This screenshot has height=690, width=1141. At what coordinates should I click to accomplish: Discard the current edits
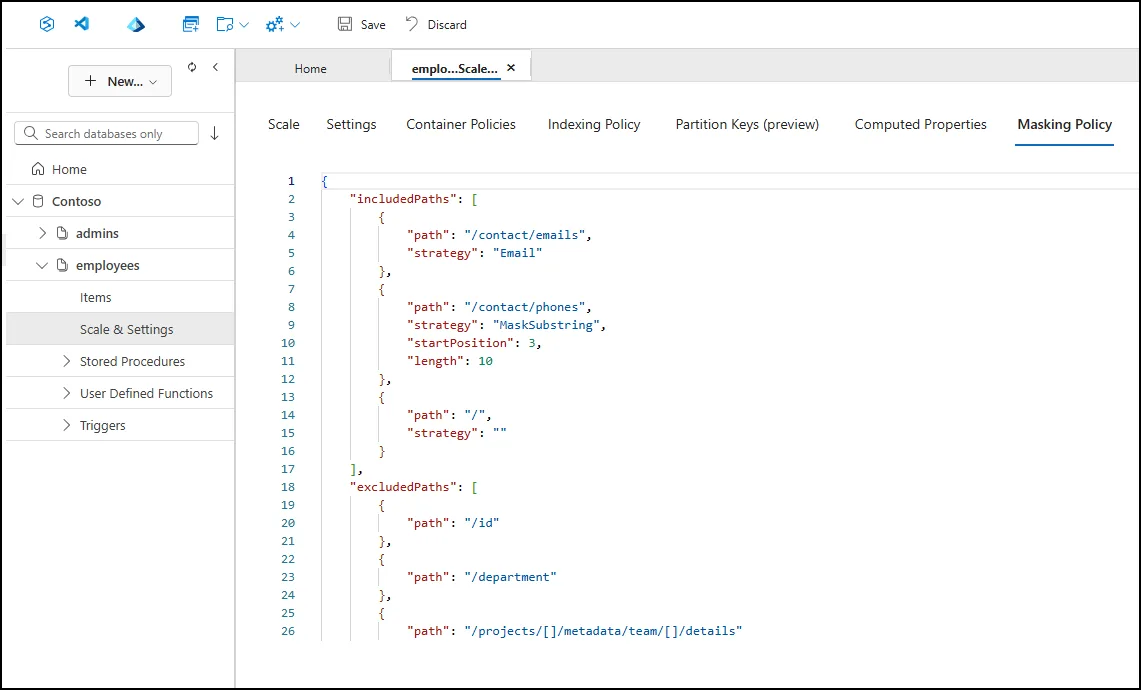436,24
